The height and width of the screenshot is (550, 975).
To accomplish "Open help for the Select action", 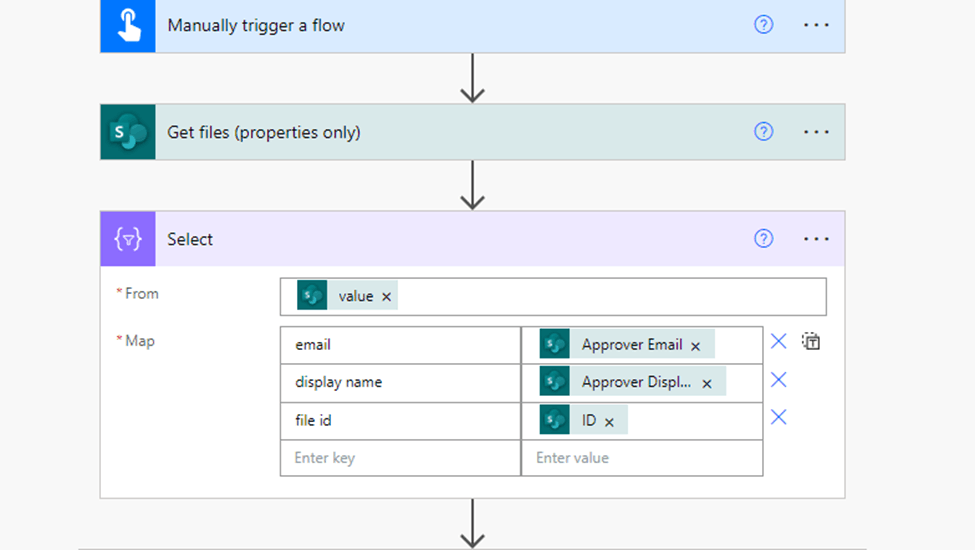I will 764,239.
